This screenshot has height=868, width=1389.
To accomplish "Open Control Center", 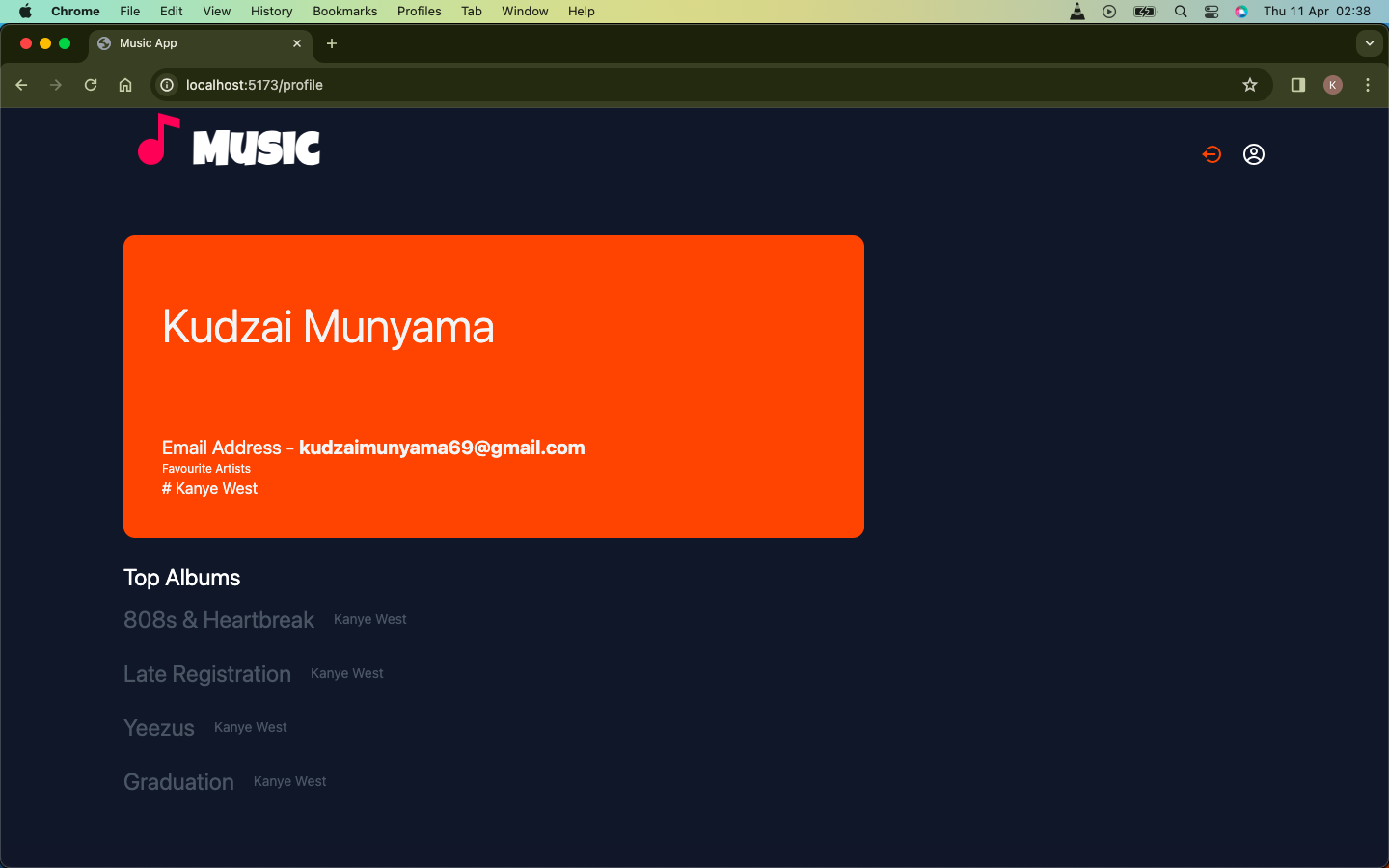I will [x=1212, y=12].
